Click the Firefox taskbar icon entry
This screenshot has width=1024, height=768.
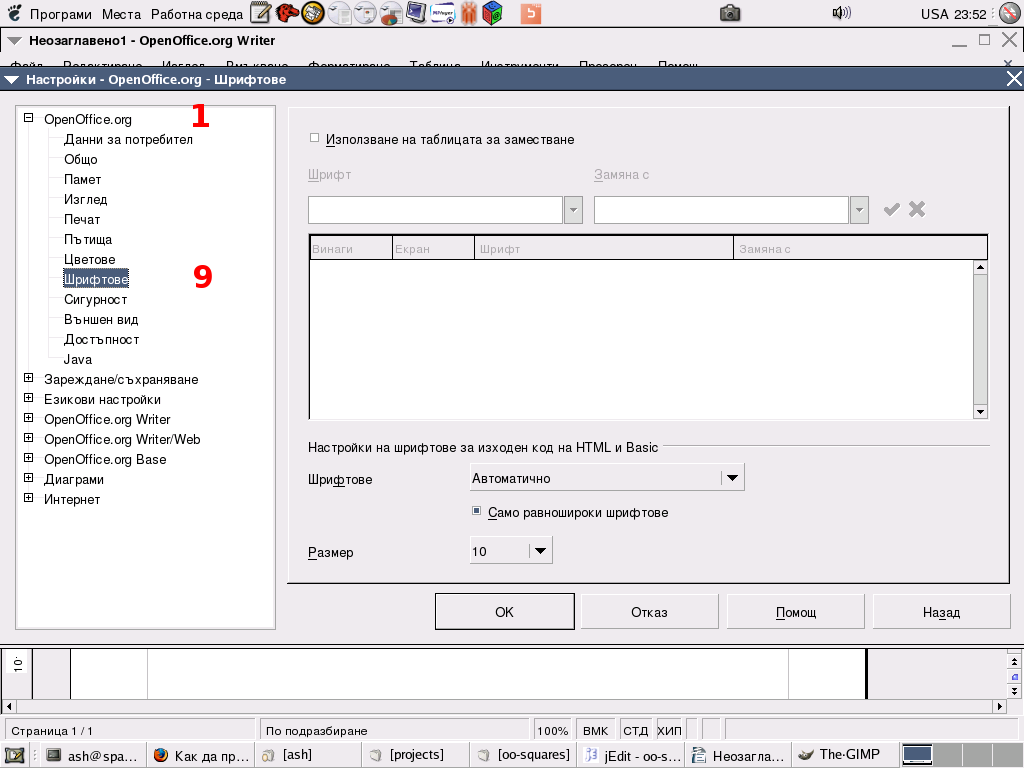(x=201, y=755)
